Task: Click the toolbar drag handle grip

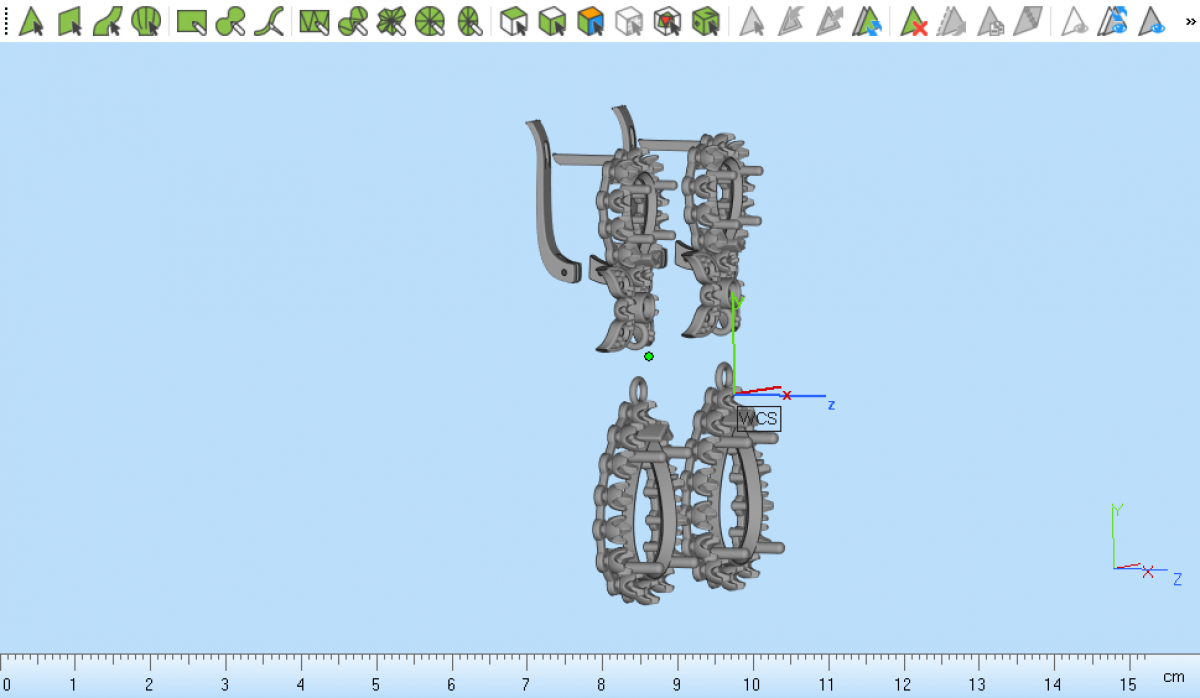Action: tap(6, 21)
